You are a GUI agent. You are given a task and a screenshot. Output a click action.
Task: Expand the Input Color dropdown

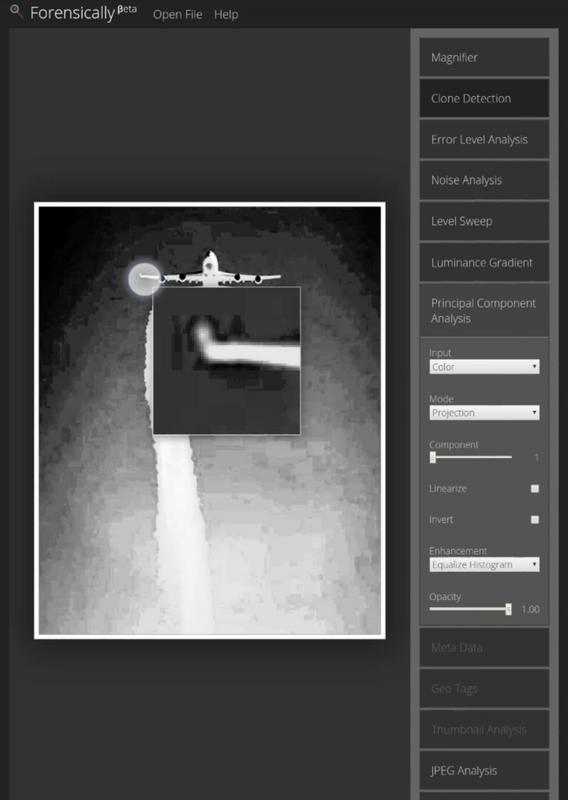[484, 366]
